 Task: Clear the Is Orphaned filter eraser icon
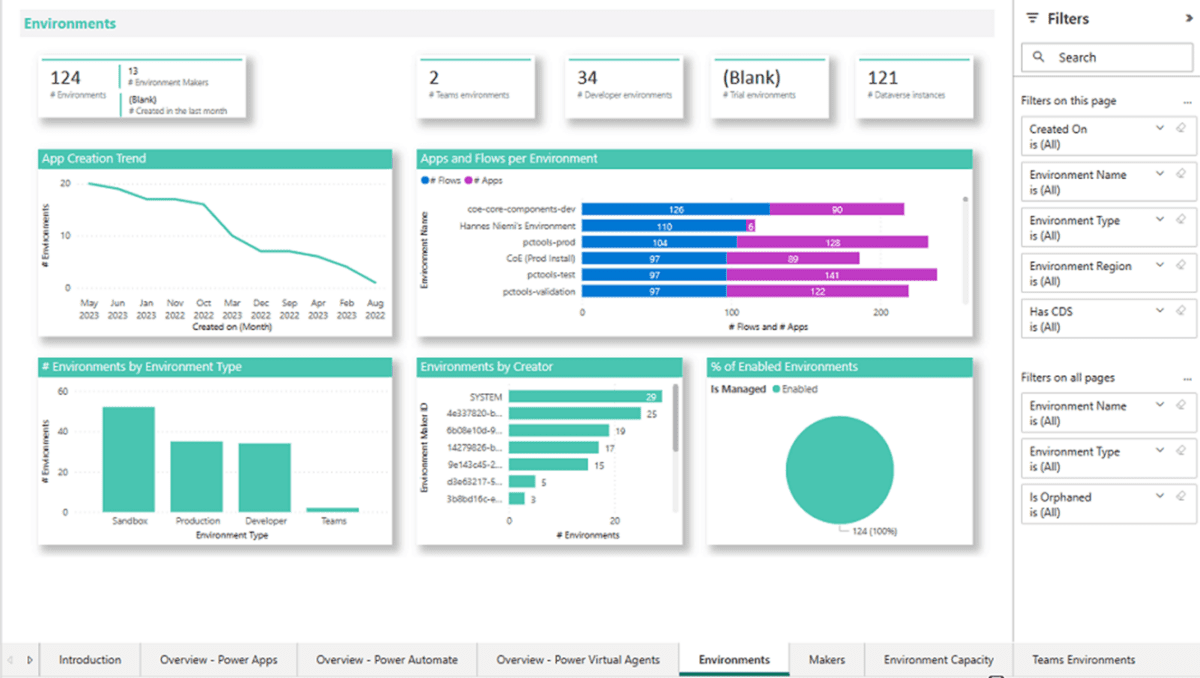click(1181, 497)
